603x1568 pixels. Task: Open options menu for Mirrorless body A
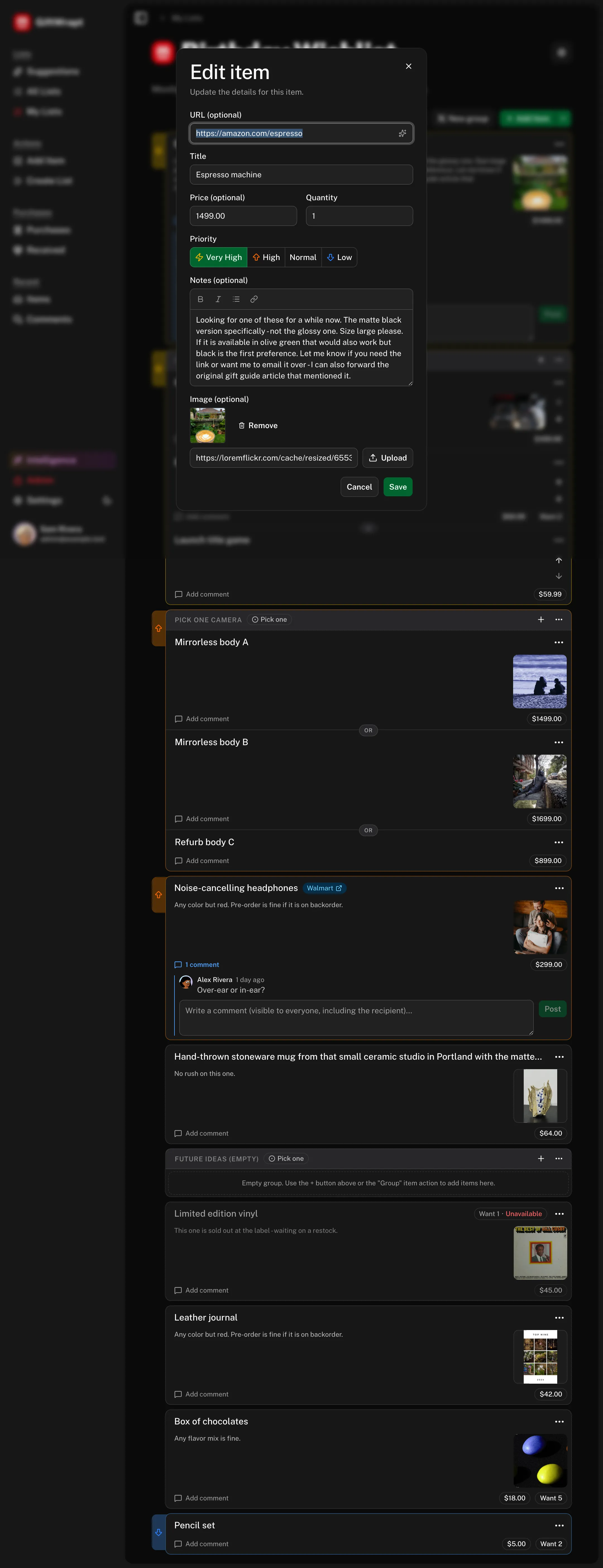(x=559, y=643)
